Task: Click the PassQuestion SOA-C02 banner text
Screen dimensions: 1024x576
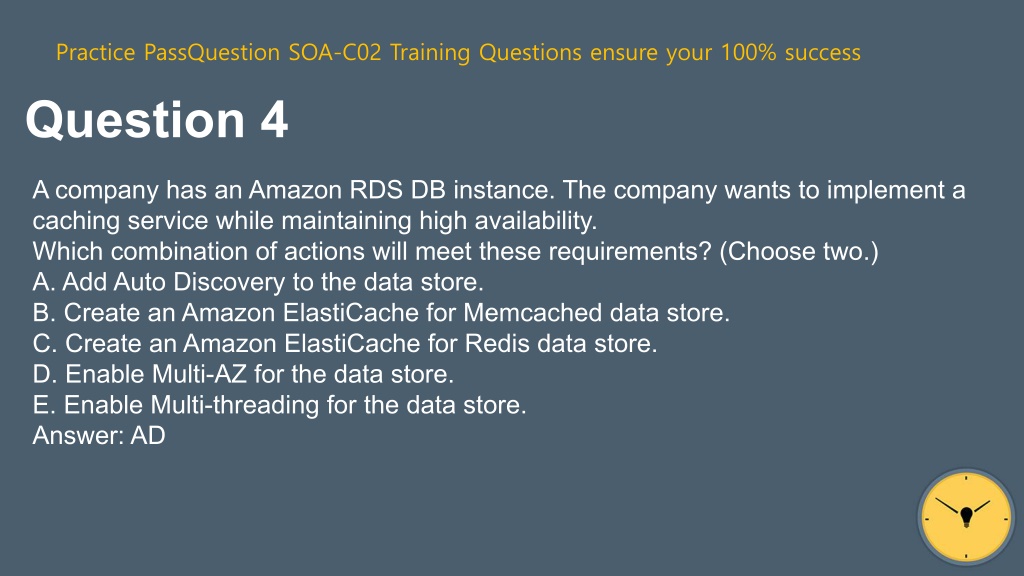Action: tap(458, 52)
